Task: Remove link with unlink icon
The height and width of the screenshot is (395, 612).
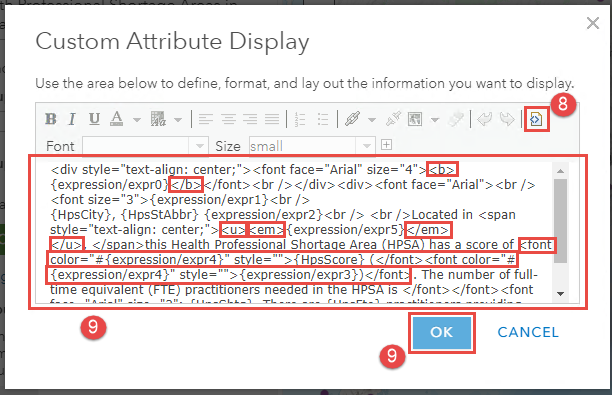Action: pos(393,119)
